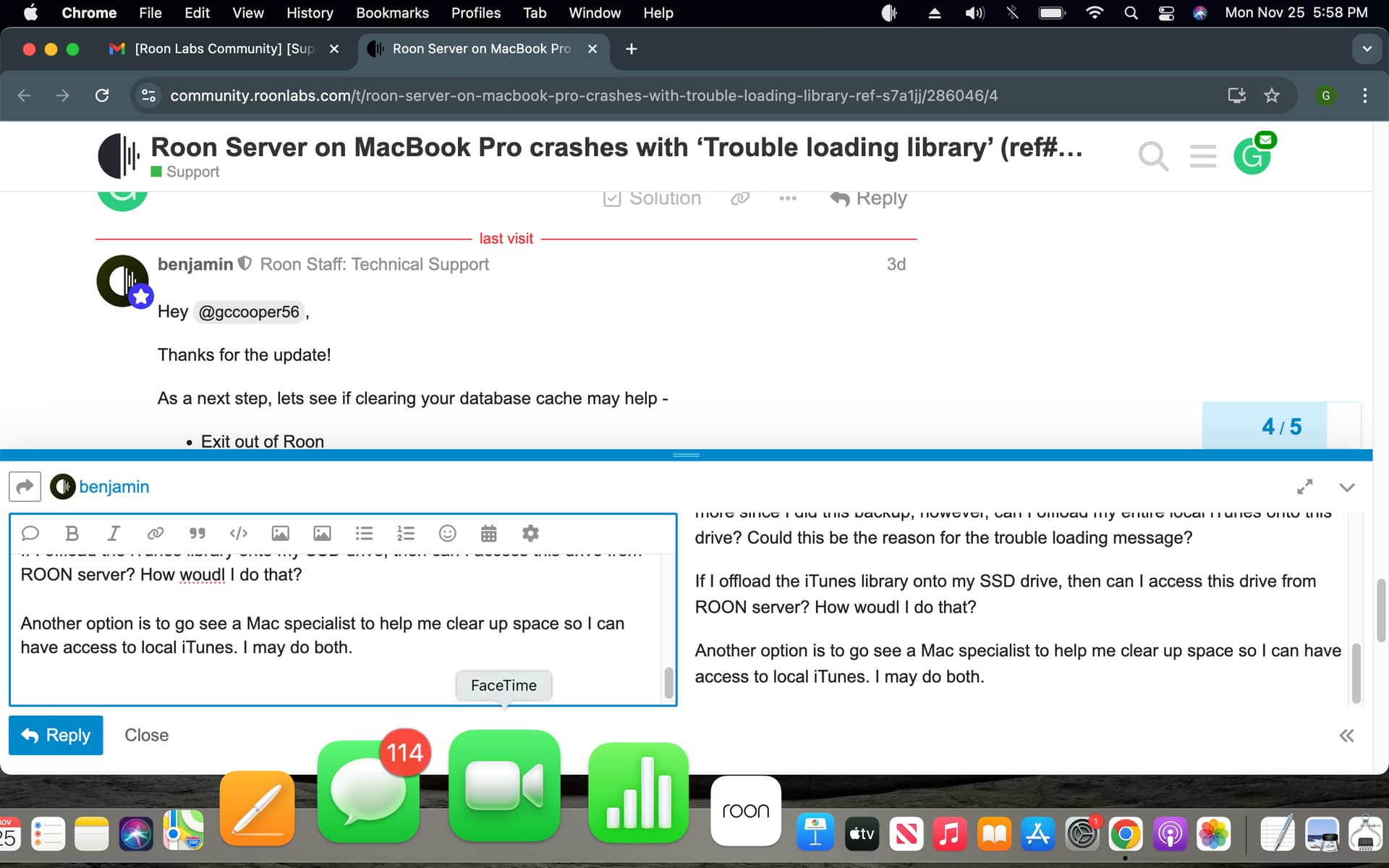Expand Chrome tab search dropdown
This screenshot has width=1389, height=868.
pos(1367,49)
